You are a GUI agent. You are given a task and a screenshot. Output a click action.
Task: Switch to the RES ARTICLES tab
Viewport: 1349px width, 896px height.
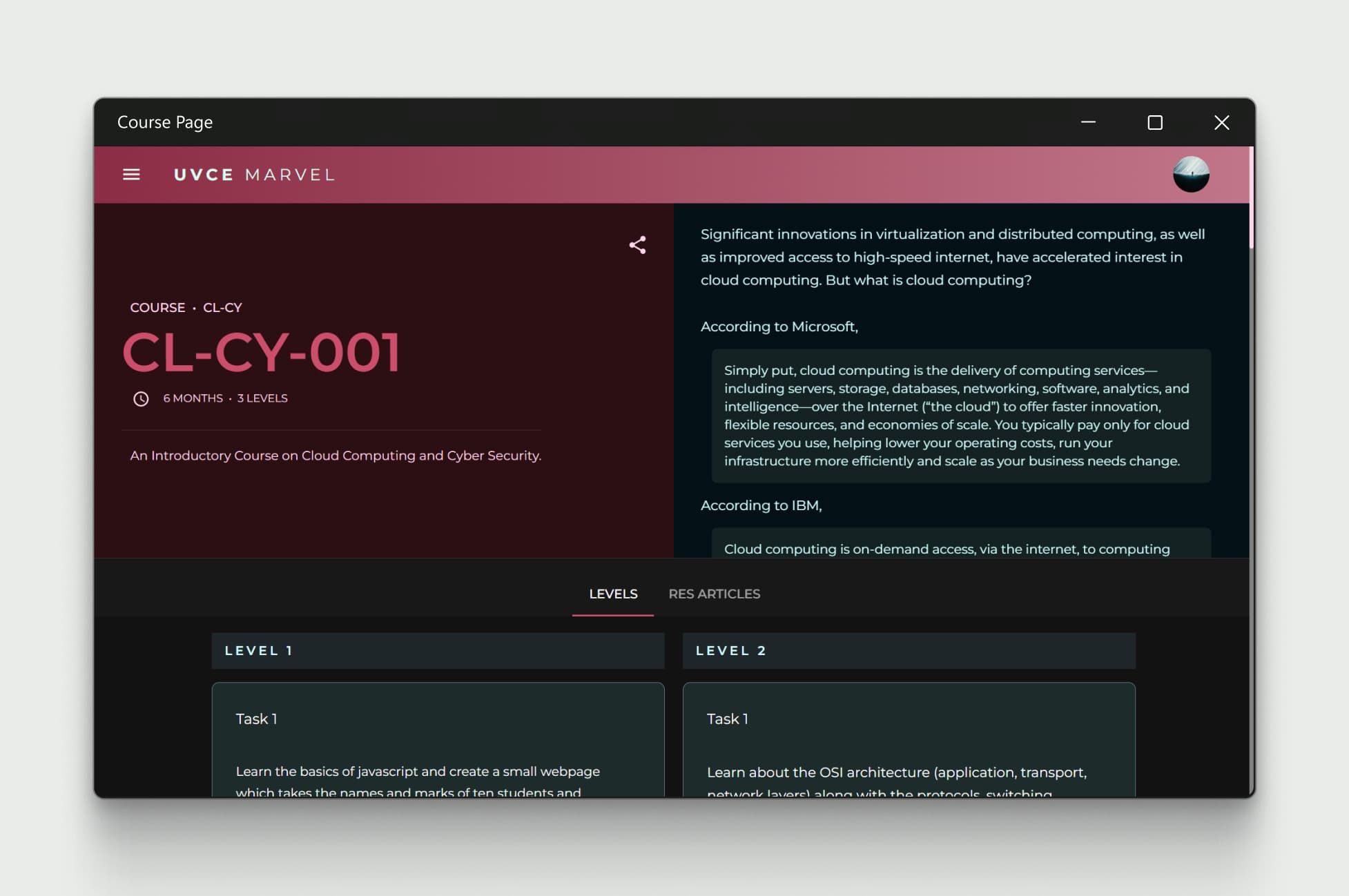714,594
